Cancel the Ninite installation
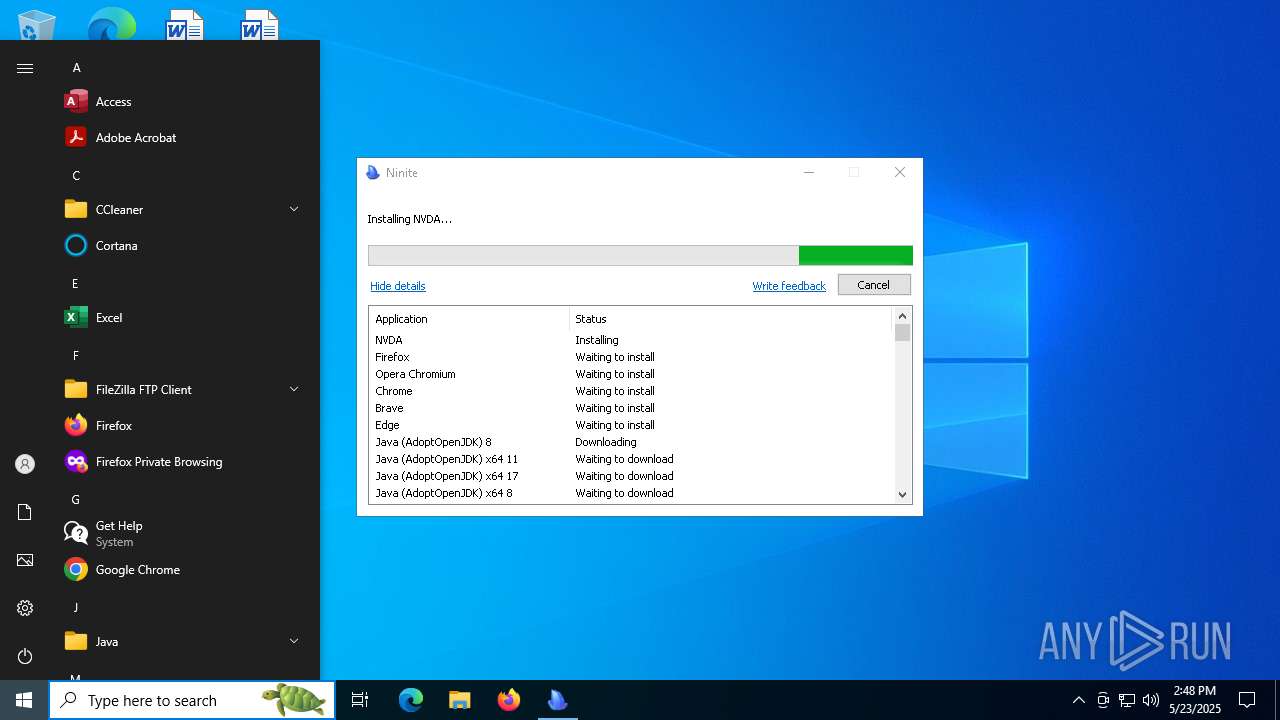The image size is (1280, 720). (x=874, y=285)
